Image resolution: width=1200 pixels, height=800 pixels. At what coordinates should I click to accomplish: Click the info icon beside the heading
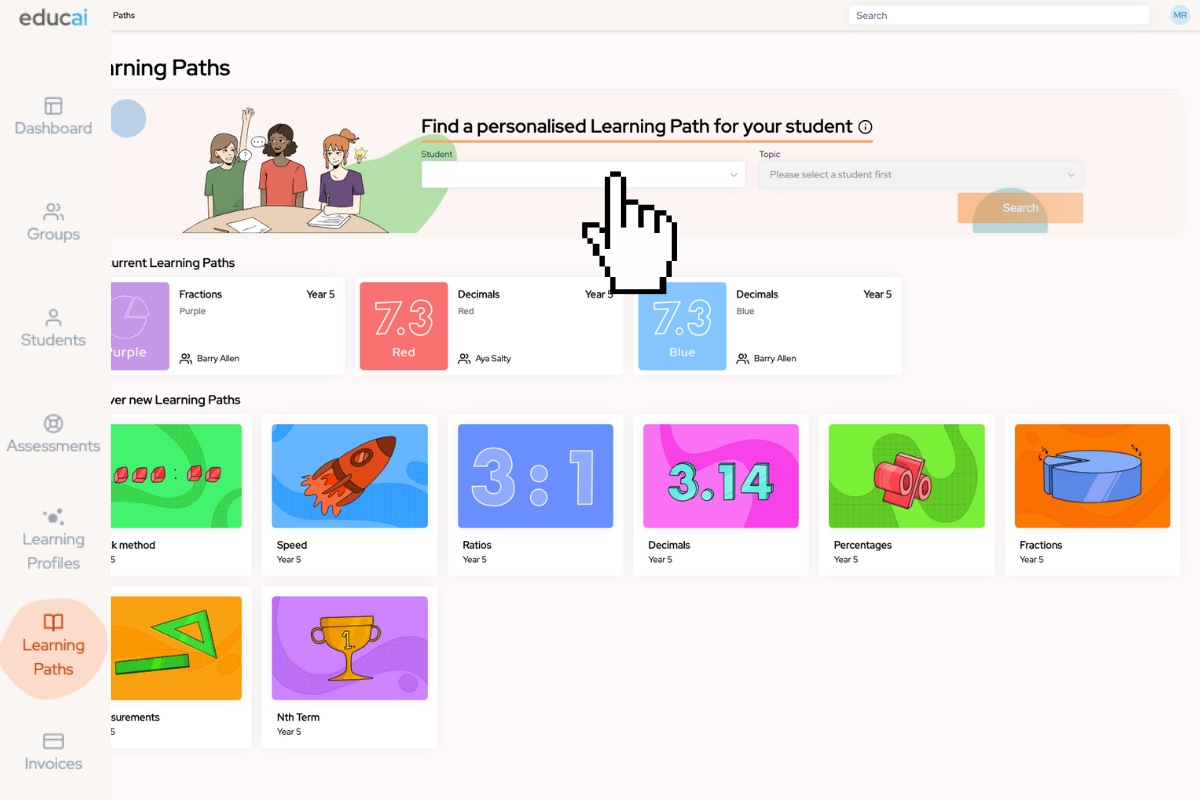866,127
